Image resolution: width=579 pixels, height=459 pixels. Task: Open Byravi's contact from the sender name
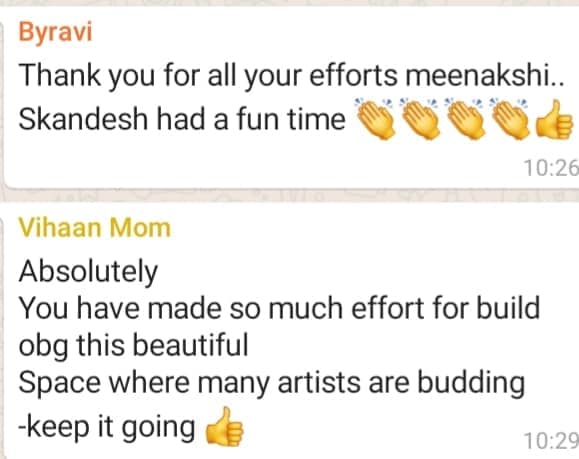55,32
